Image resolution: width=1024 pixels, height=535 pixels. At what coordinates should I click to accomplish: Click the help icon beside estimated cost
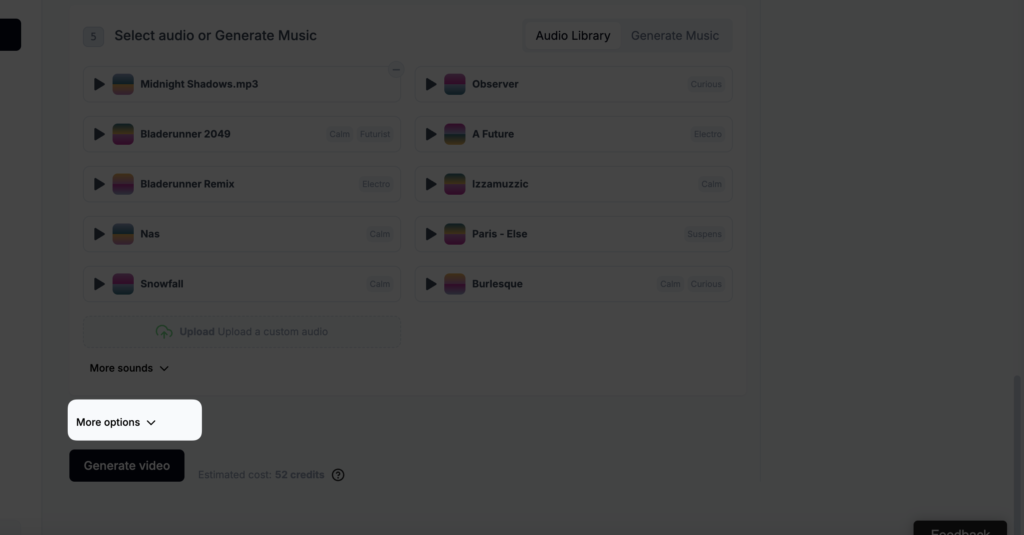[x=338, y=475]
